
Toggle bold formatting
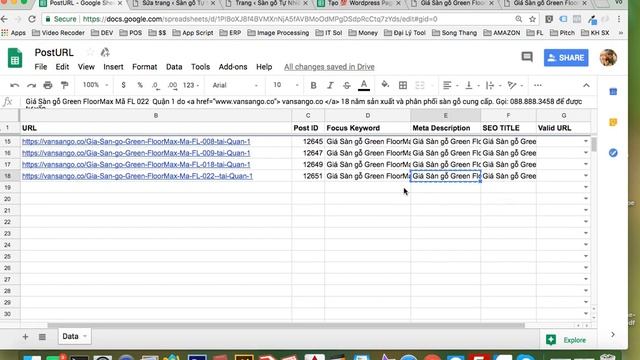click(313, 85)
